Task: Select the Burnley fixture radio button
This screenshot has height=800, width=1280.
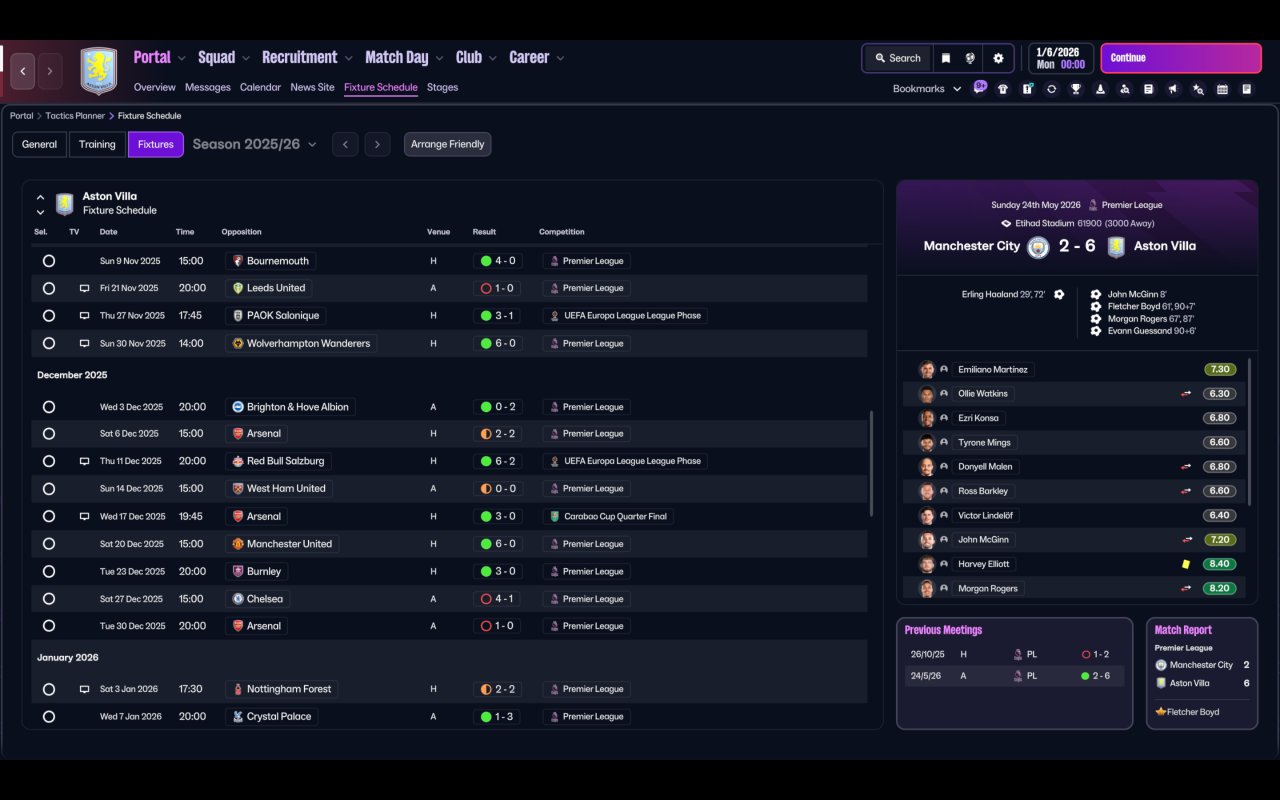Action: point(49,571)
